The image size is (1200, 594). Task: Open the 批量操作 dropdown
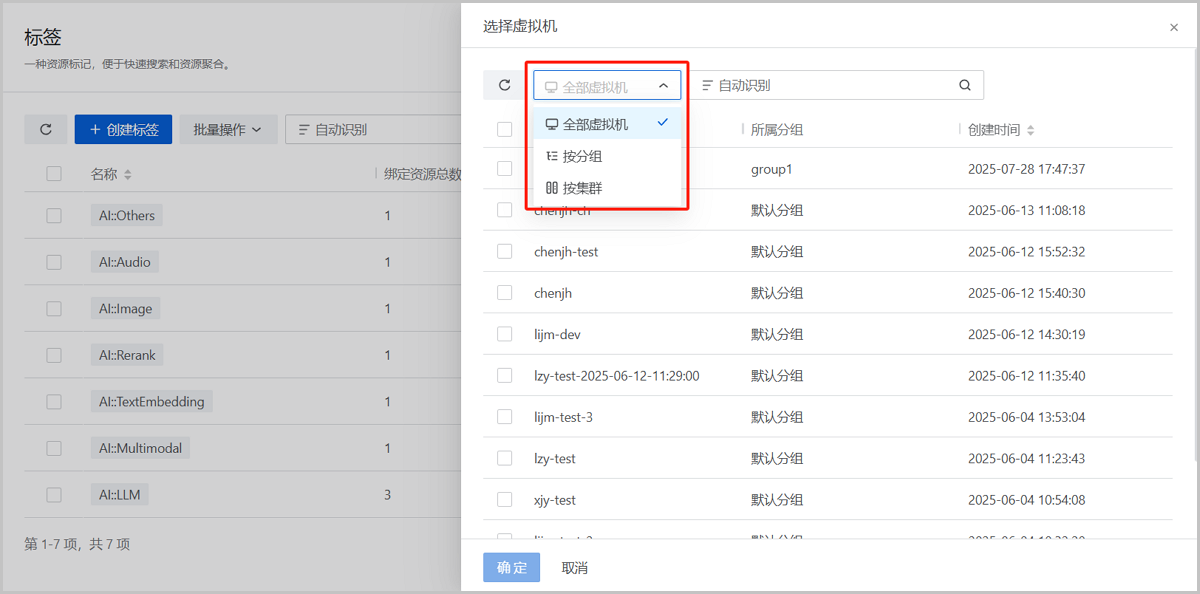(227, 129)
